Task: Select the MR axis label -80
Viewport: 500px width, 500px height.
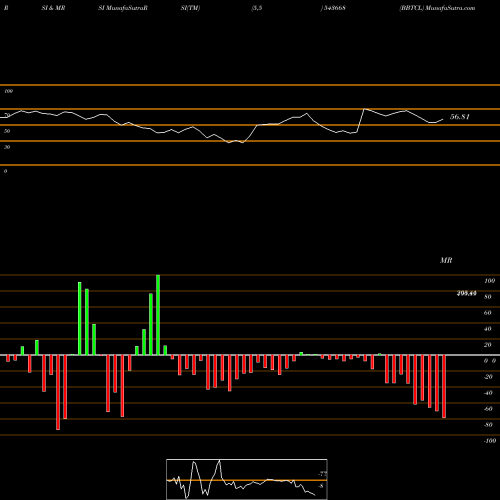Action: pos(488,425)
